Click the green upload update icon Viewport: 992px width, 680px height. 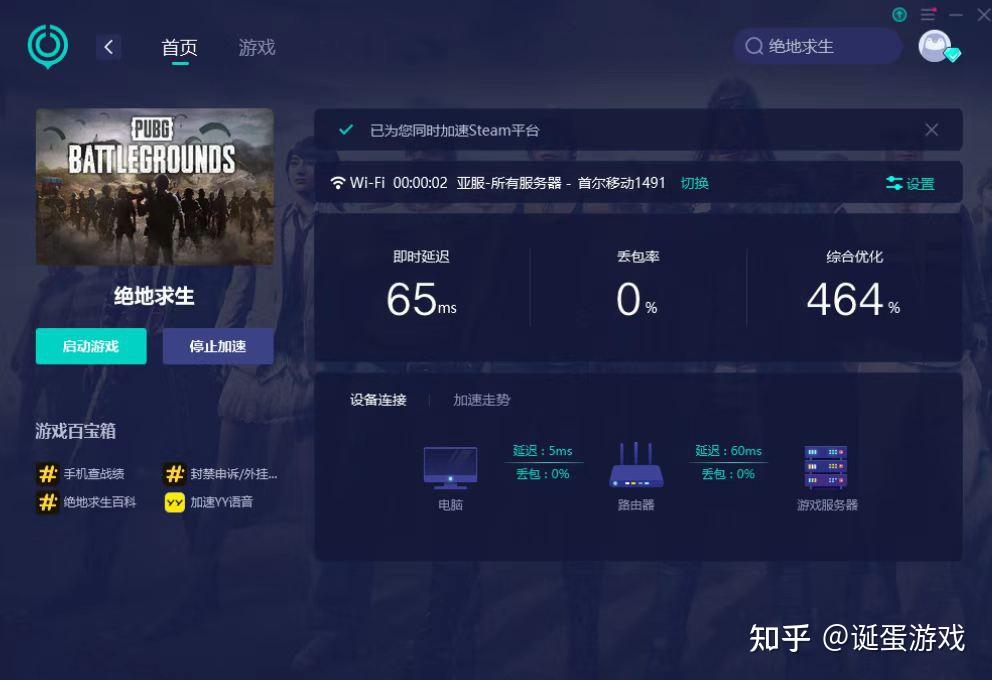click(899, 14)
